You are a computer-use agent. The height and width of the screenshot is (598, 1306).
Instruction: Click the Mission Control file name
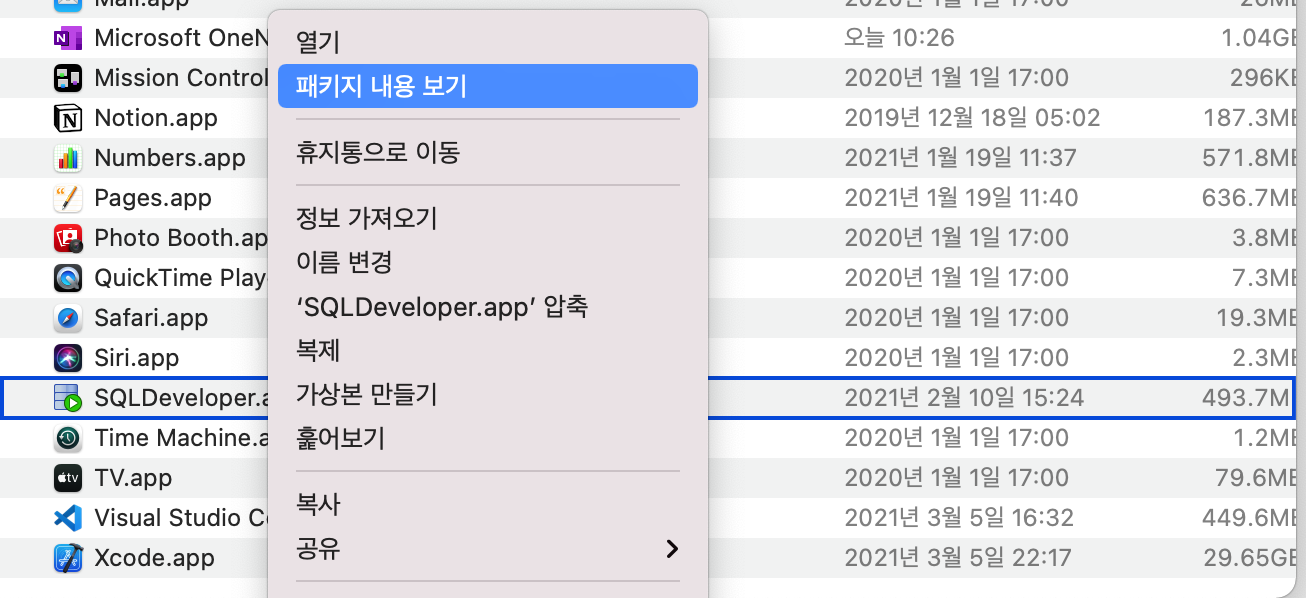pyautogui.click(x=181, y=78)
